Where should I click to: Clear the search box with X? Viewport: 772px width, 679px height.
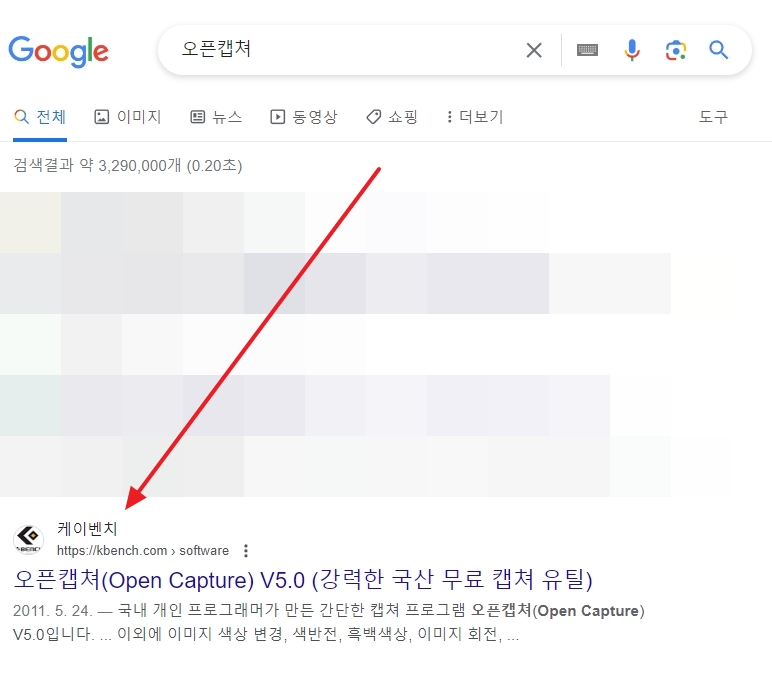[x=534, y=50]
